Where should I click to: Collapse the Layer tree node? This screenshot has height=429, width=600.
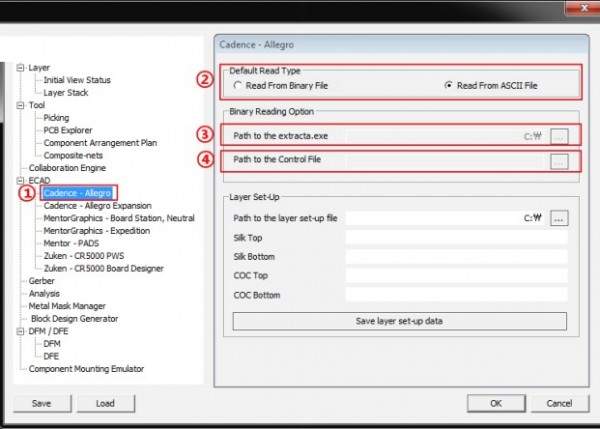(x=21, y=68)
